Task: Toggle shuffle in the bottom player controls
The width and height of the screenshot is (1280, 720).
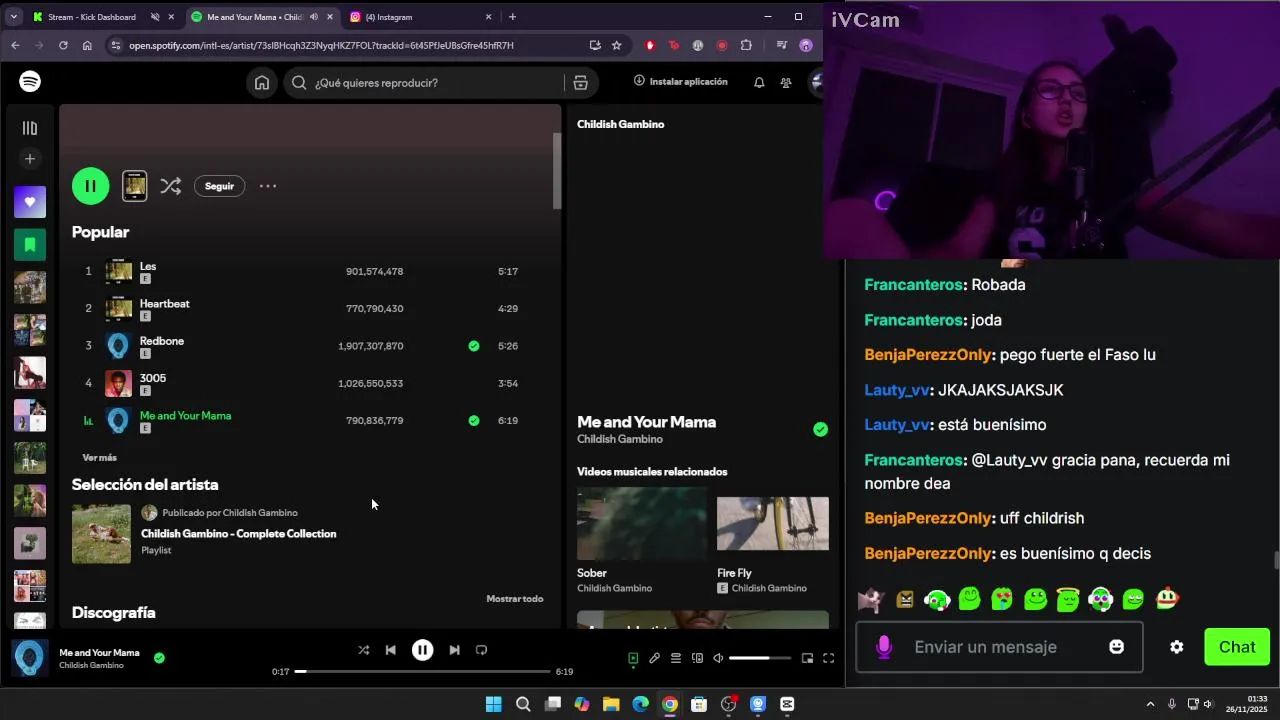Action: coord(364,650)
